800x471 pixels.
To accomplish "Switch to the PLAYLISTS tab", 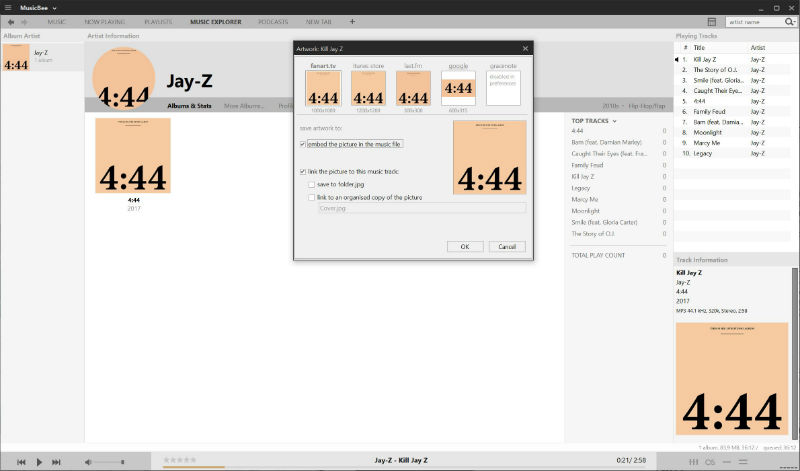I will pyautogui.click(x=158, y=22).
